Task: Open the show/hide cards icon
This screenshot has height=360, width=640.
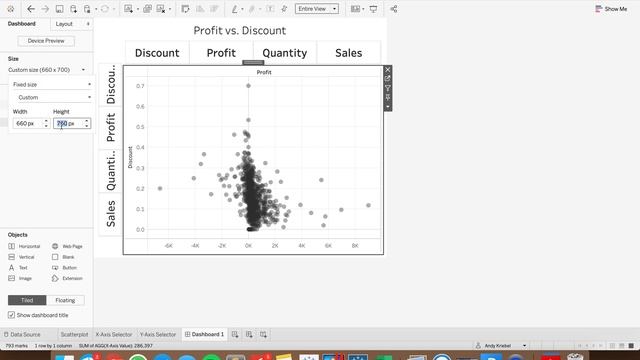Action: [356, 9]
